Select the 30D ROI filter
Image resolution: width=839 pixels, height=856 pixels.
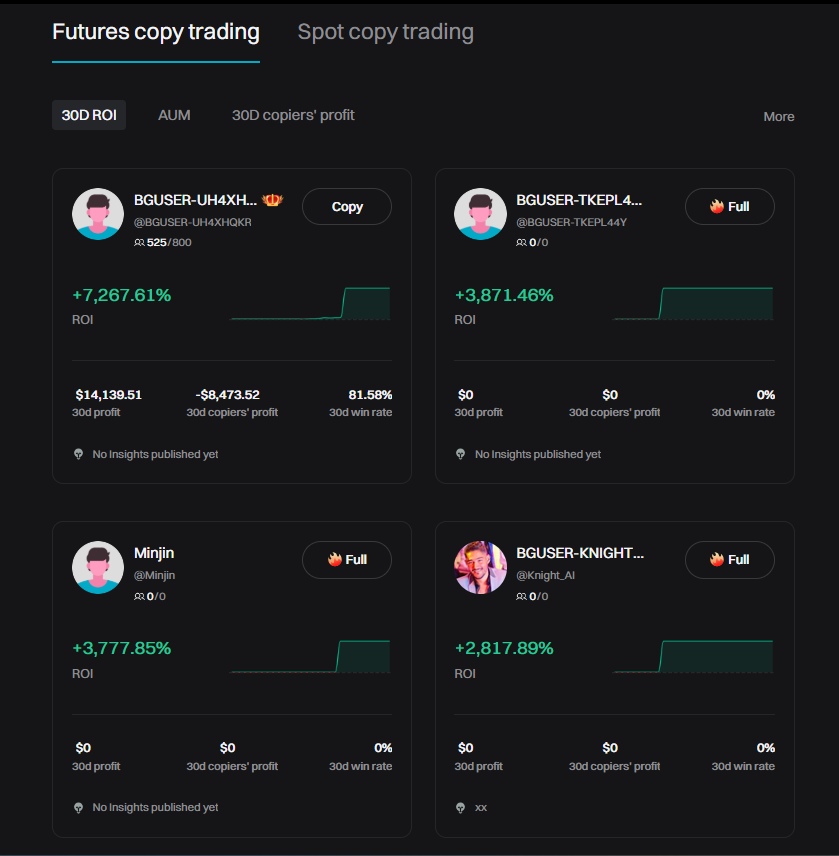[x=88, y=115]
